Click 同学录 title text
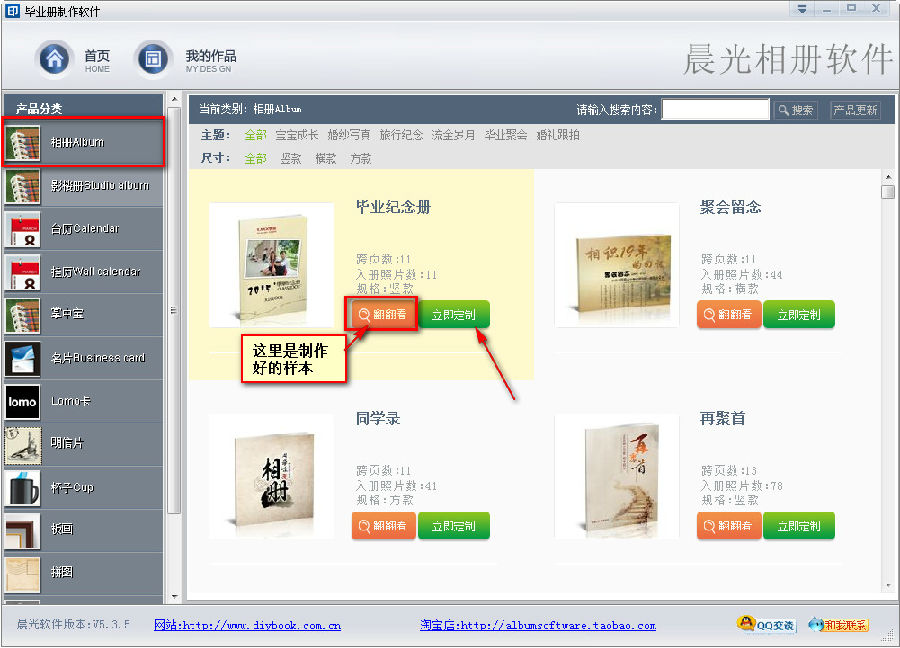 (x=378, y=418)
